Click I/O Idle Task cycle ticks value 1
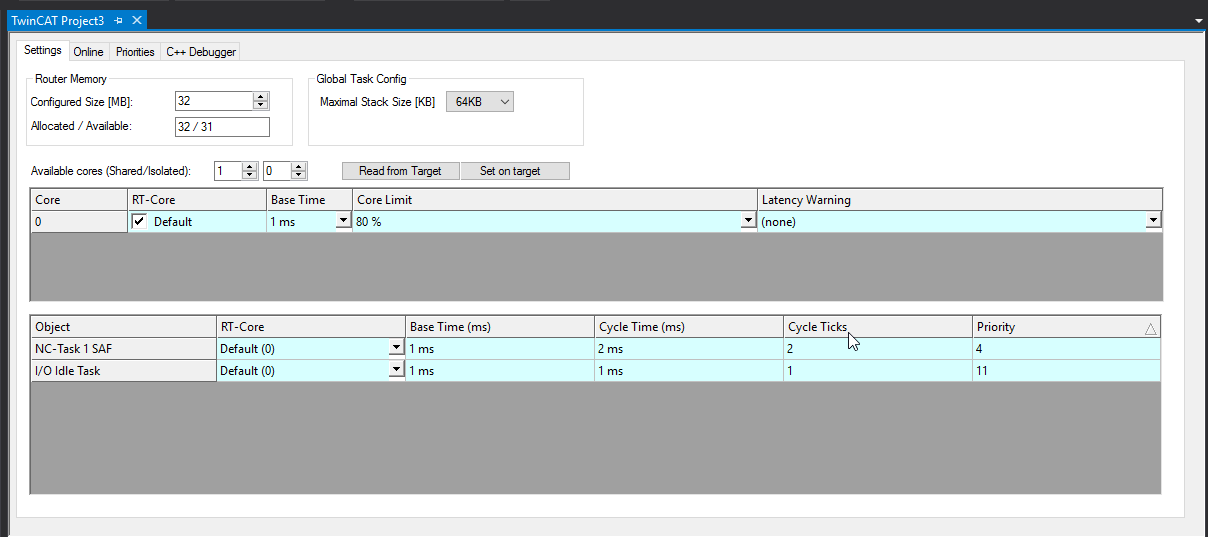Screen dimensions: 1208x537 (878, 371)
